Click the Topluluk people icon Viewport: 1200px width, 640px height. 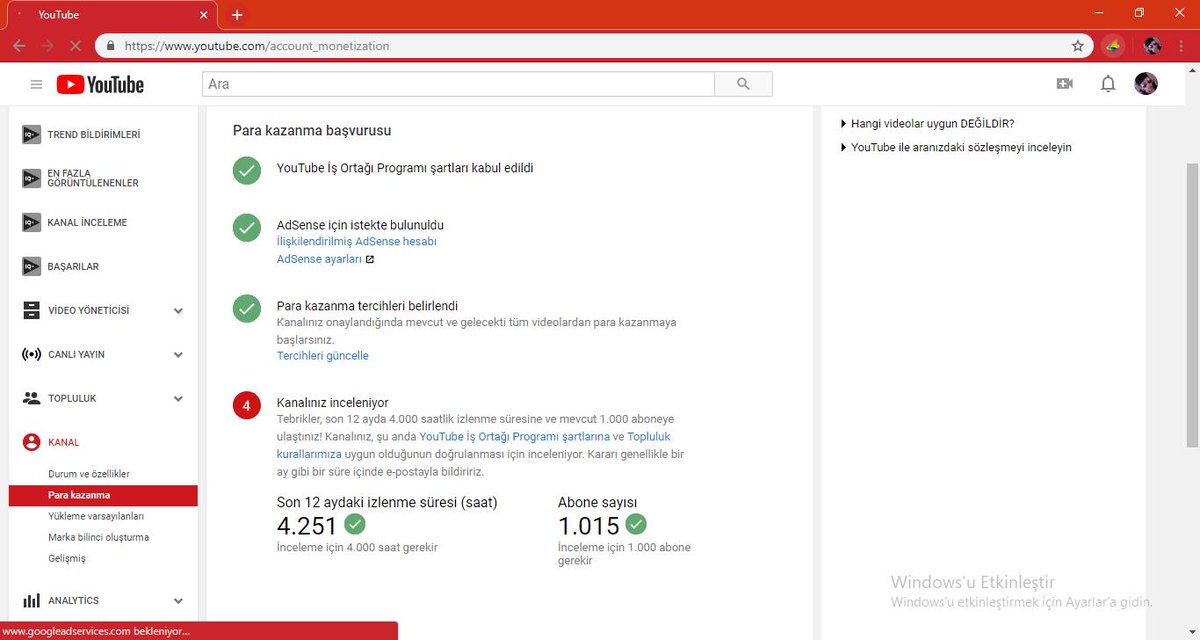tap(31, 398)
